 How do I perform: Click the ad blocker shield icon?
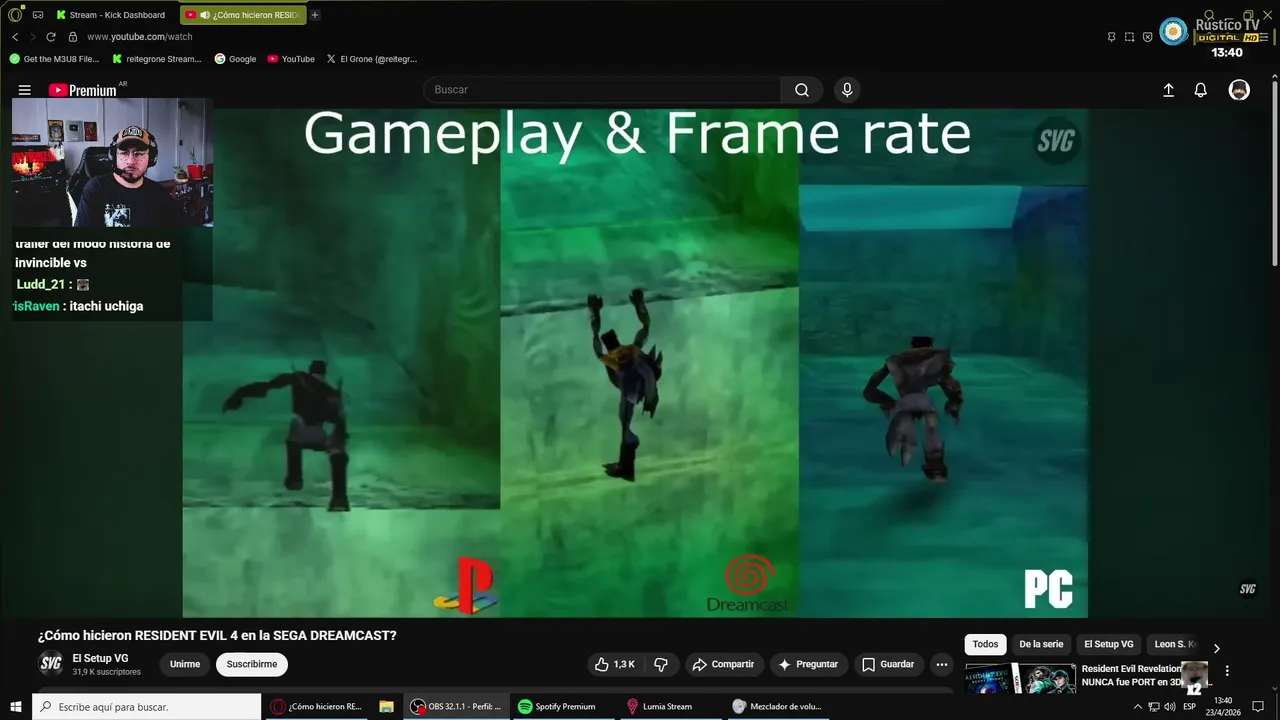point(1147,37)
